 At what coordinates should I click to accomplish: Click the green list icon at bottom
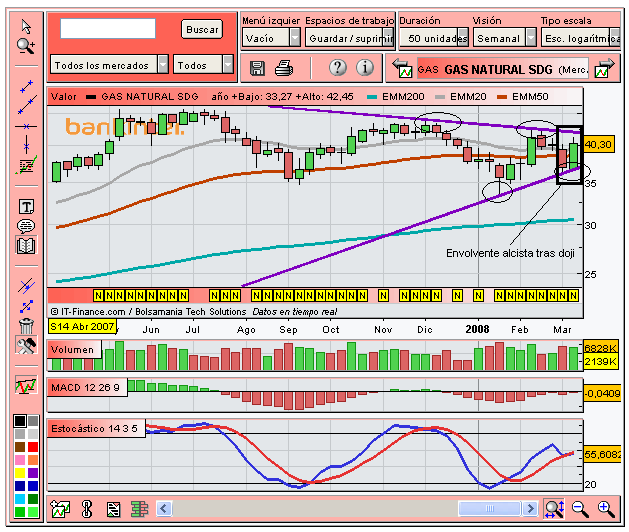[140, 509]
